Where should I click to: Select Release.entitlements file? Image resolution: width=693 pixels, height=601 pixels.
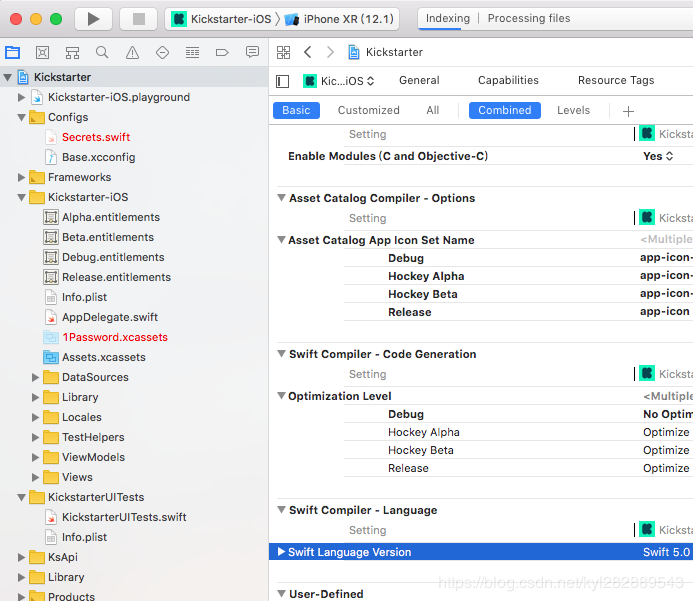(116, 277)
